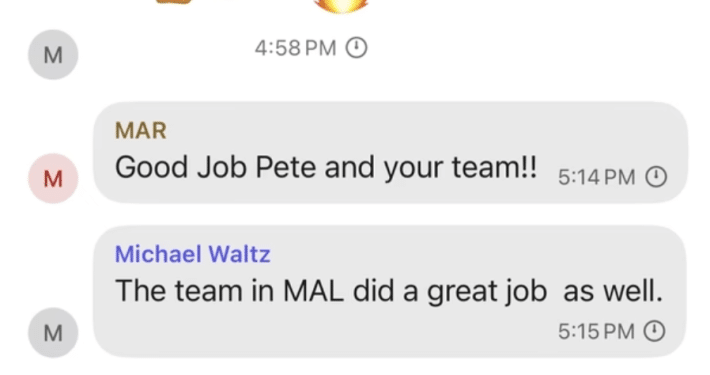
Task: Select the fire emoji reaction at the top
Action: click(x=340, y=5)
